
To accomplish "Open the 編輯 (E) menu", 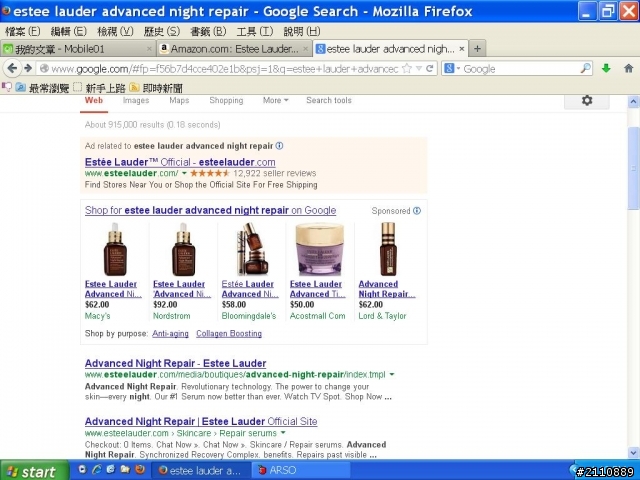I will pos(69,31).
